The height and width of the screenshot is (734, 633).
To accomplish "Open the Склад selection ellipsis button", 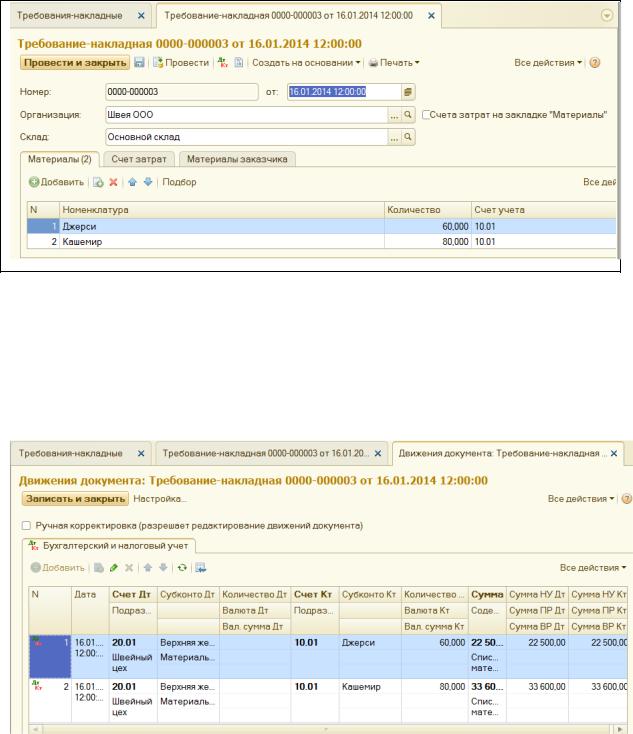I will (x=394, y=137).
